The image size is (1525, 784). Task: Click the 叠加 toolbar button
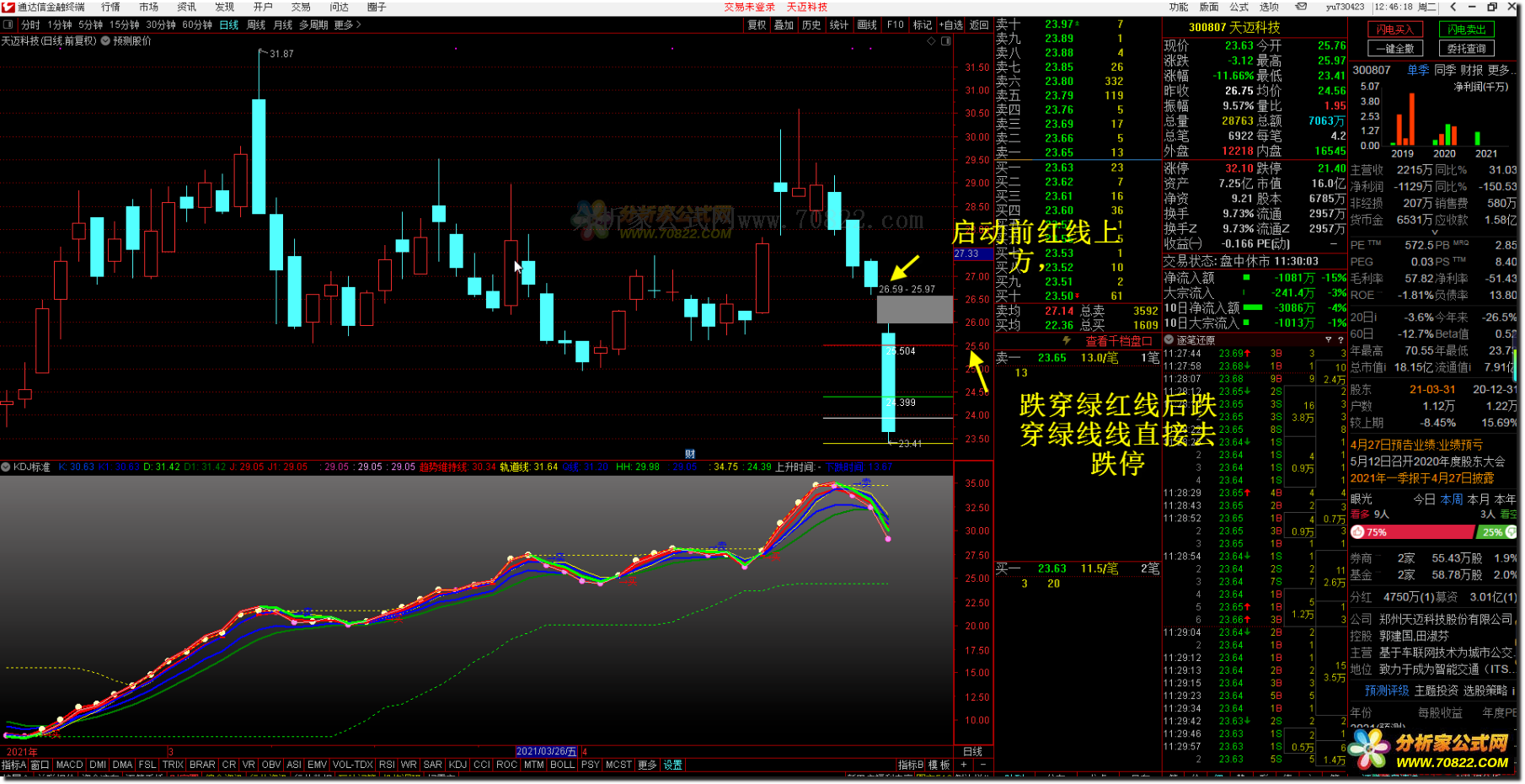tap(784, 25)
